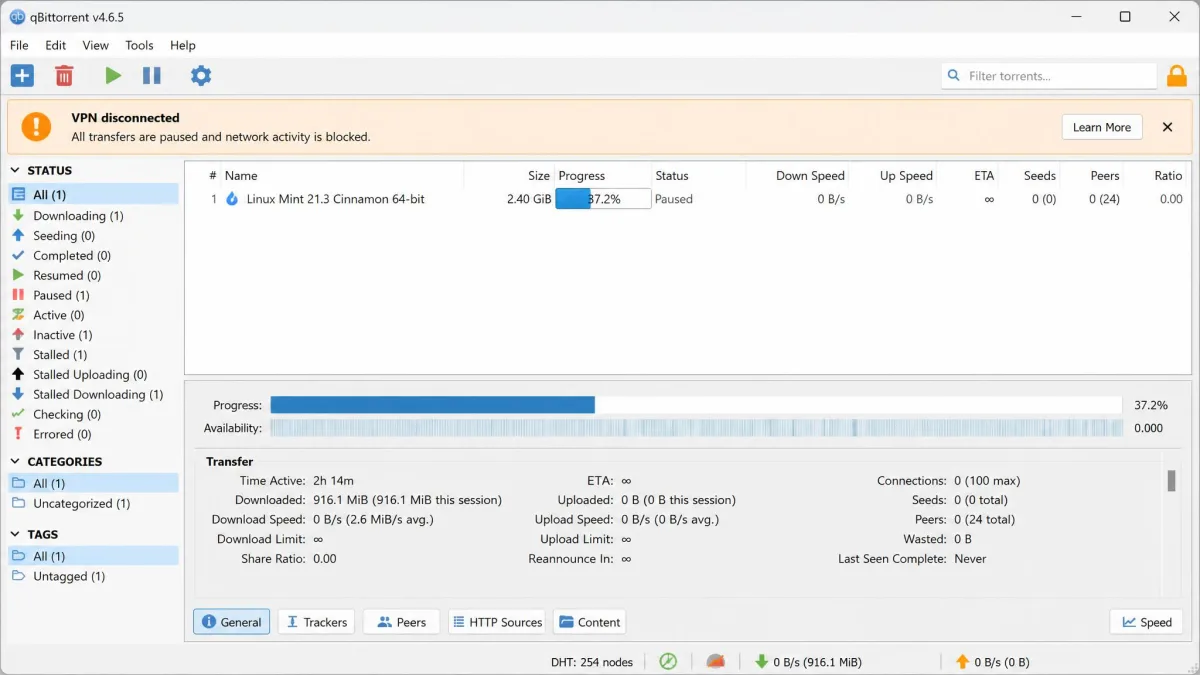
Task: Collapse the TAGS section
Action: 16,535
